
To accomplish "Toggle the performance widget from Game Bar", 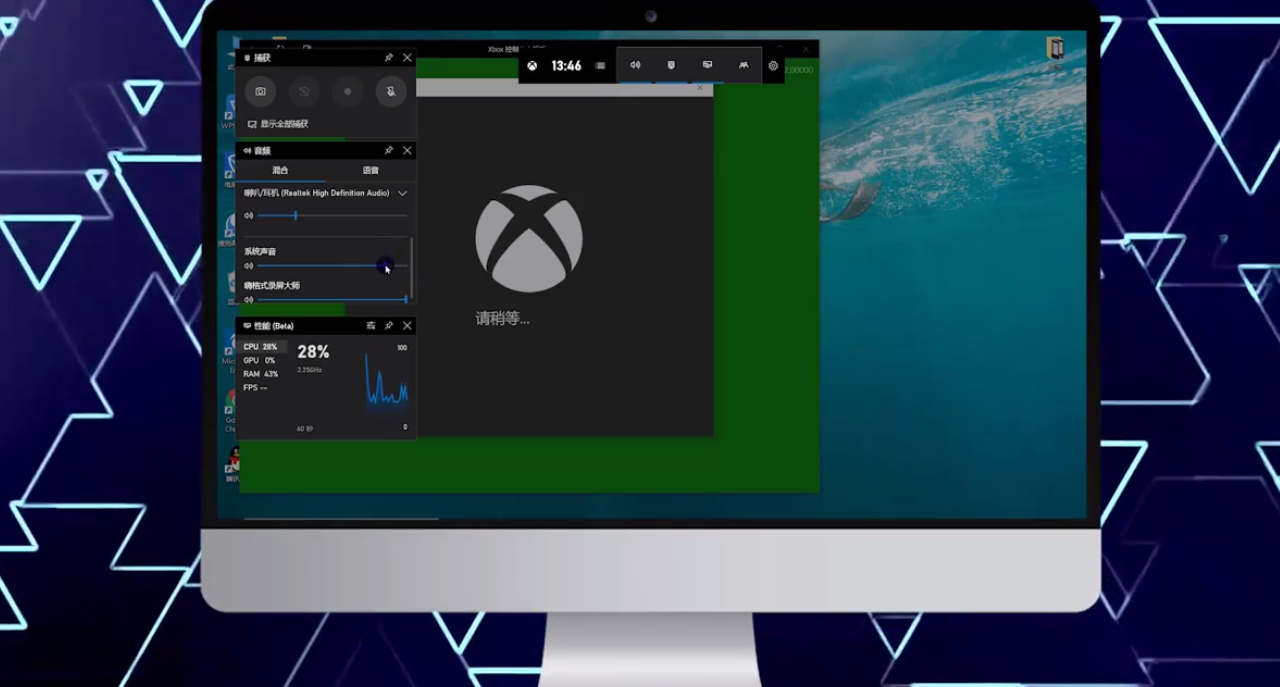I will click(708, 65).
